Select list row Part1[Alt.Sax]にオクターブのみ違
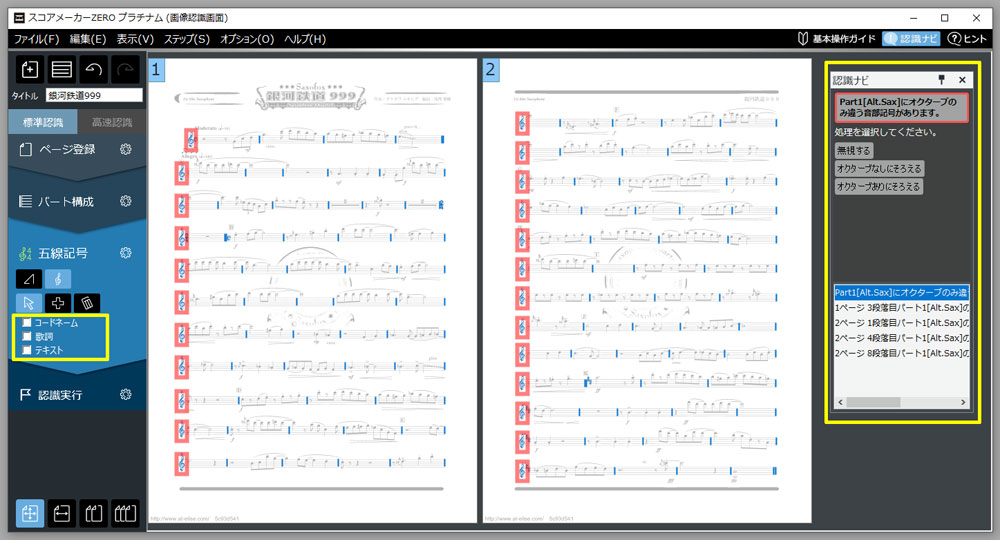Image resolution: width=1000 pixels, height=540 pixels. coord(902,292)
